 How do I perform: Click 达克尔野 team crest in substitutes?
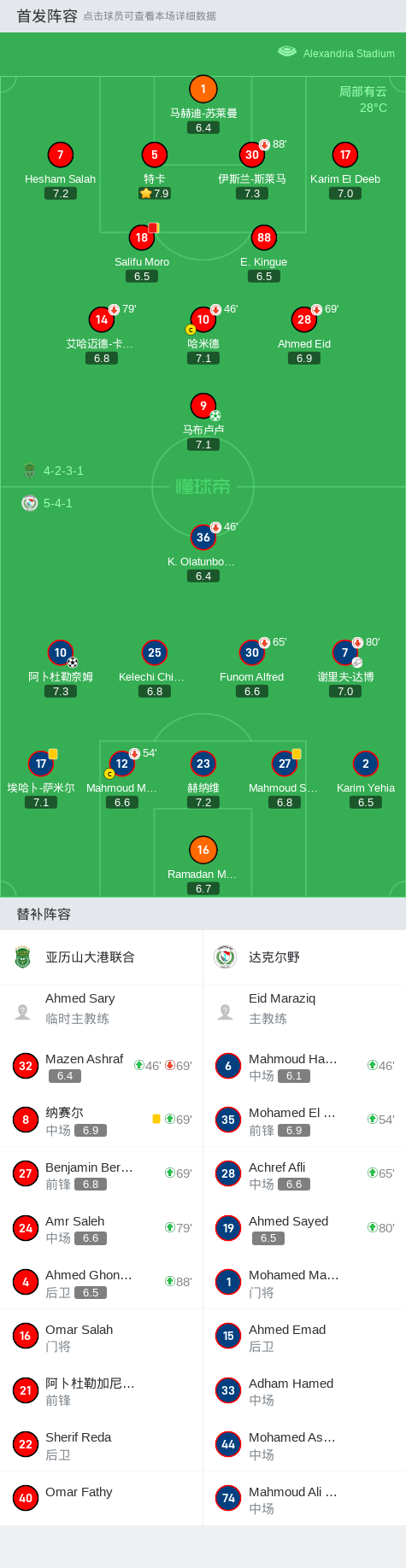226,957
